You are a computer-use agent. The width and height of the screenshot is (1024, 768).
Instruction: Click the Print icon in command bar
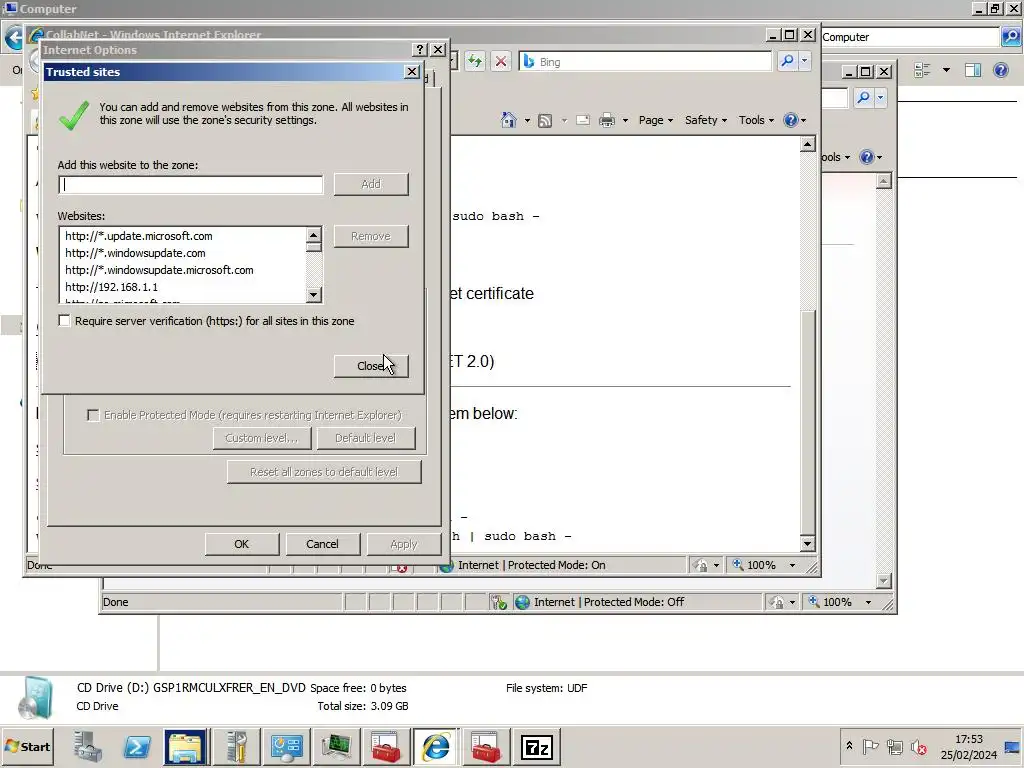click(607, 120)
